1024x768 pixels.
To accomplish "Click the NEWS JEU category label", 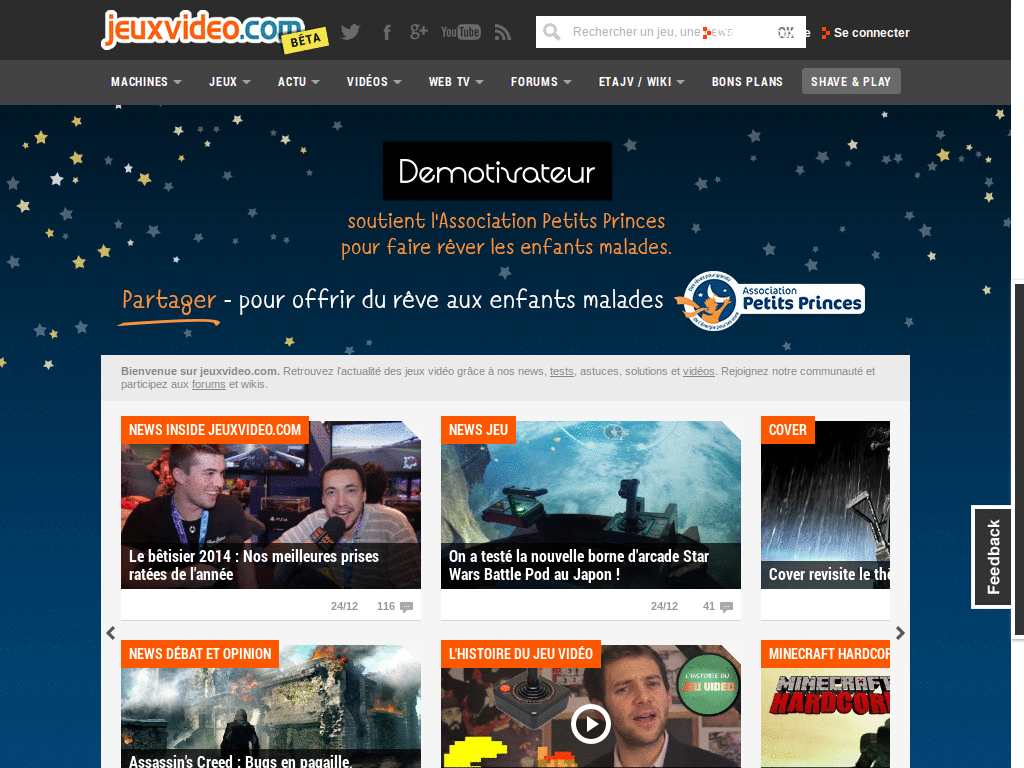I will click(x=478, y=430).
